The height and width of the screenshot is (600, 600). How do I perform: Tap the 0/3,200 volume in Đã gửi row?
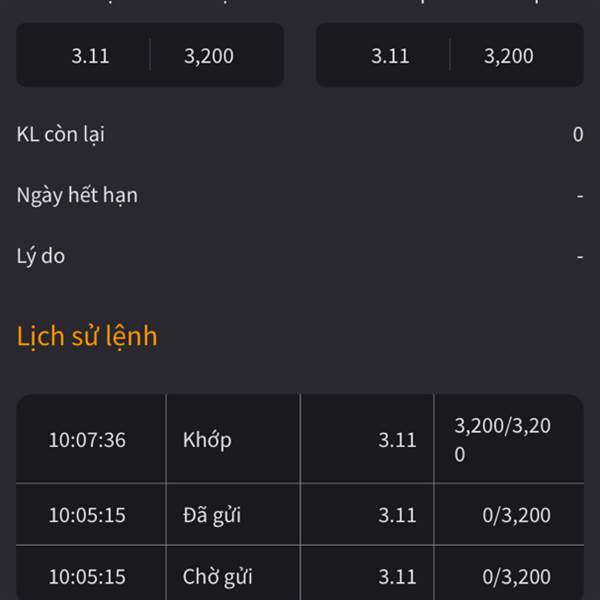(517, 515)
